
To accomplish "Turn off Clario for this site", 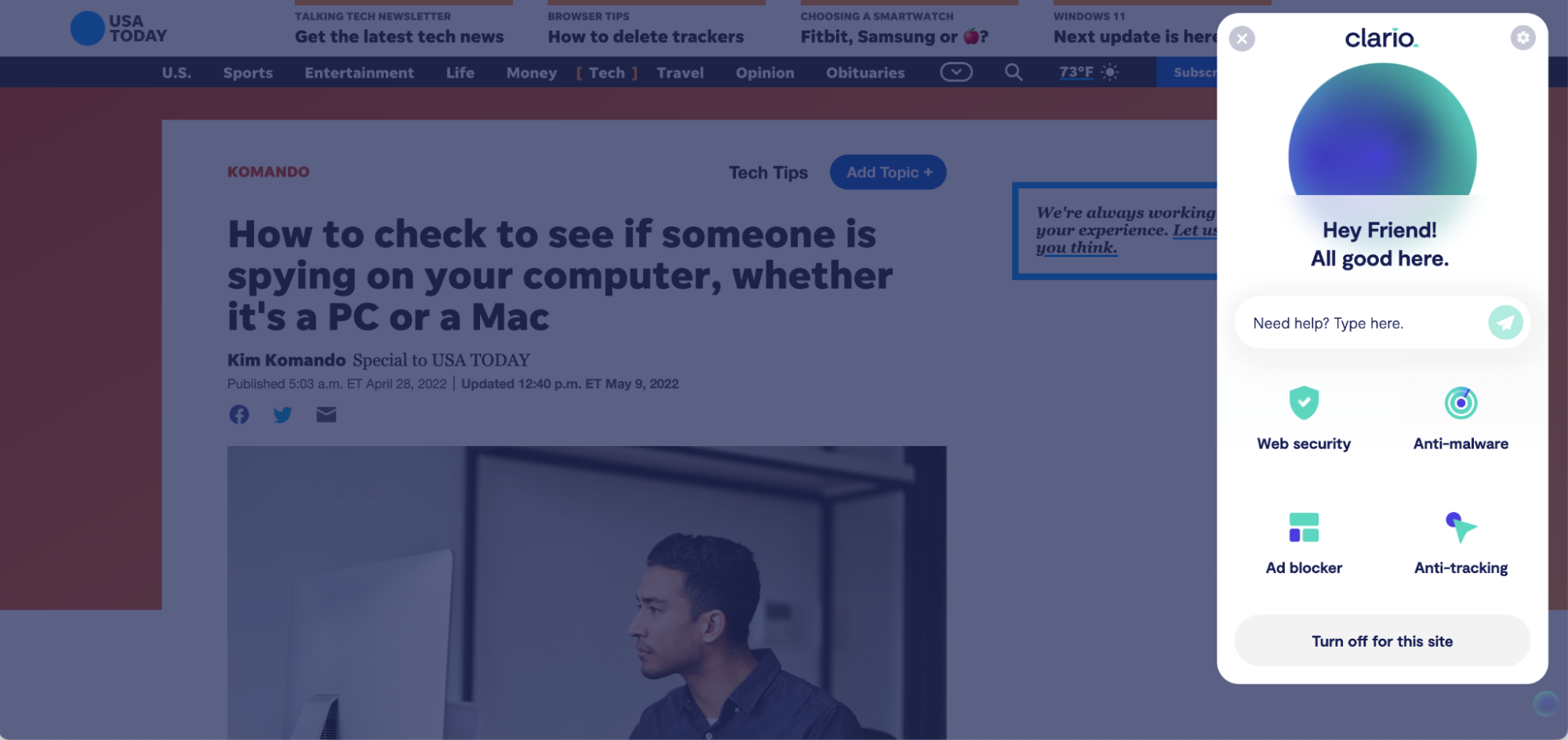I will point(1382,641).
